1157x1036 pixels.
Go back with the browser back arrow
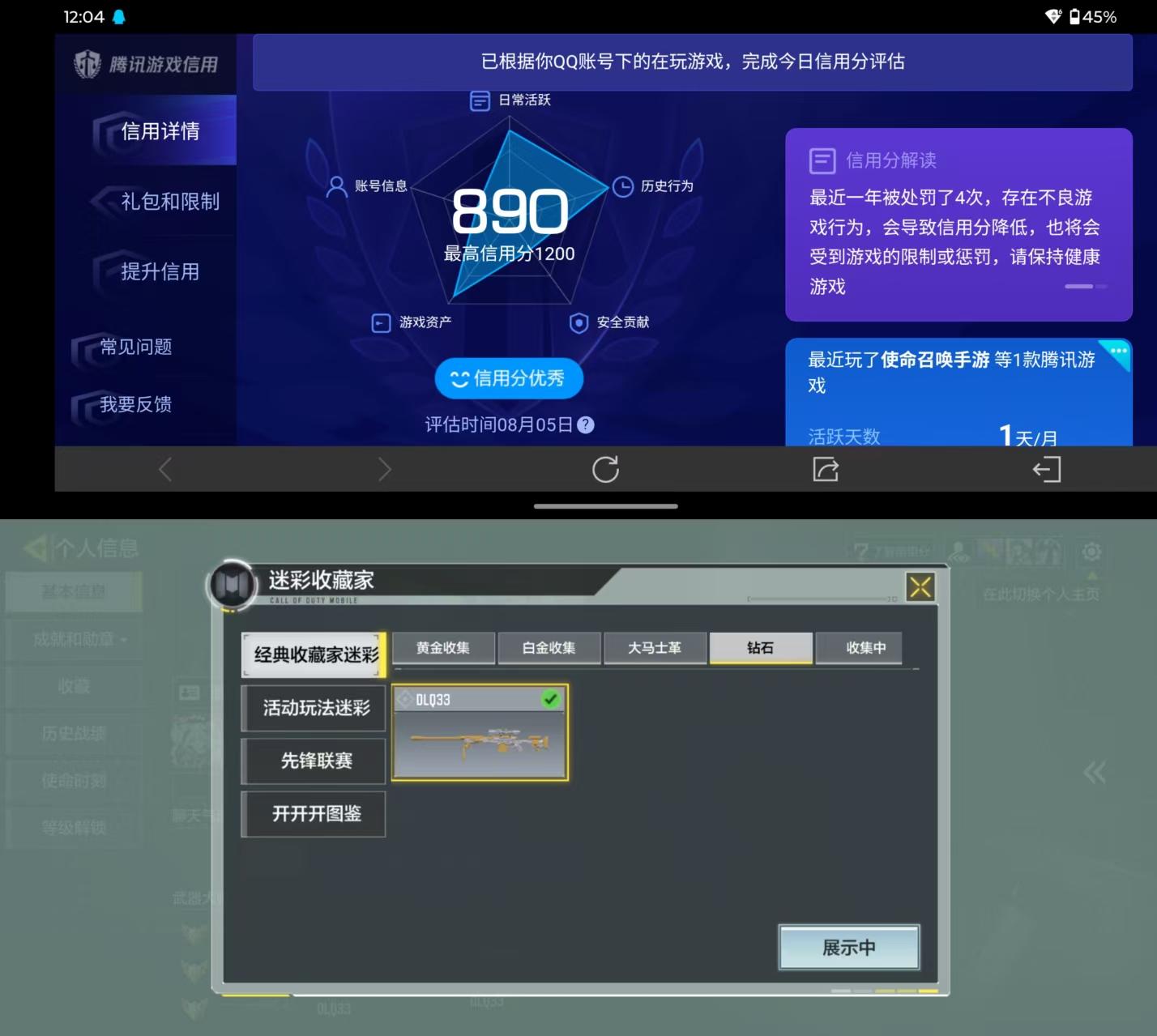coord(165,469)
